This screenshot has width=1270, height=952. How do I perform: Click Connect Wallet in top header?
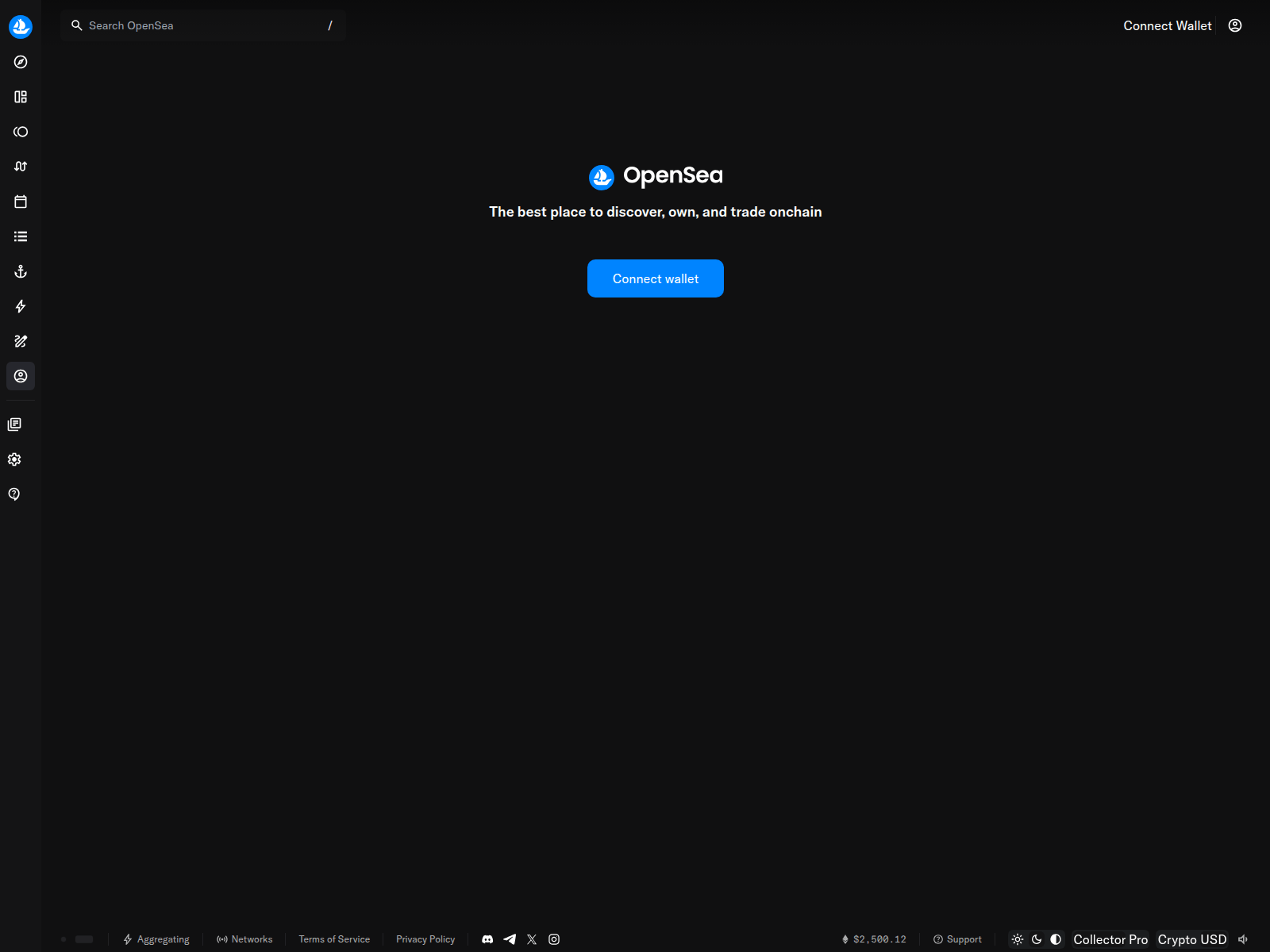tap(1168, 25)
